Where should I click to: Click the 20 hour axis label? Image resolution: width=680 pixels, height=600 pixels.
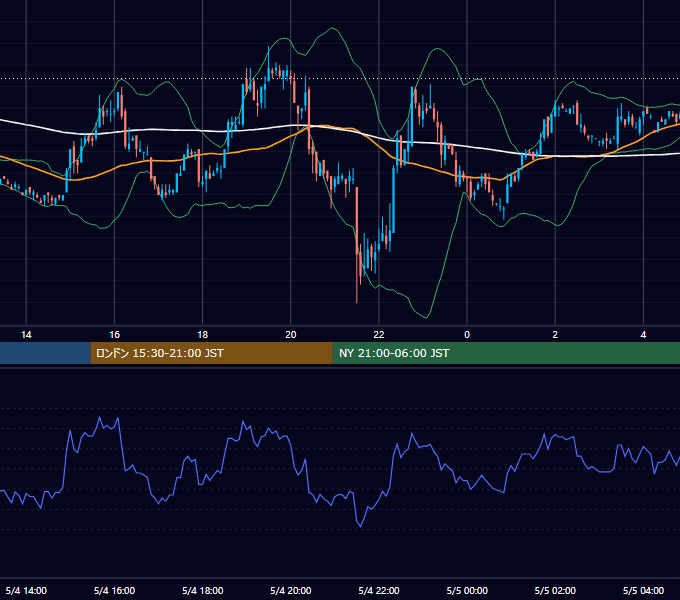coord(291,335)
